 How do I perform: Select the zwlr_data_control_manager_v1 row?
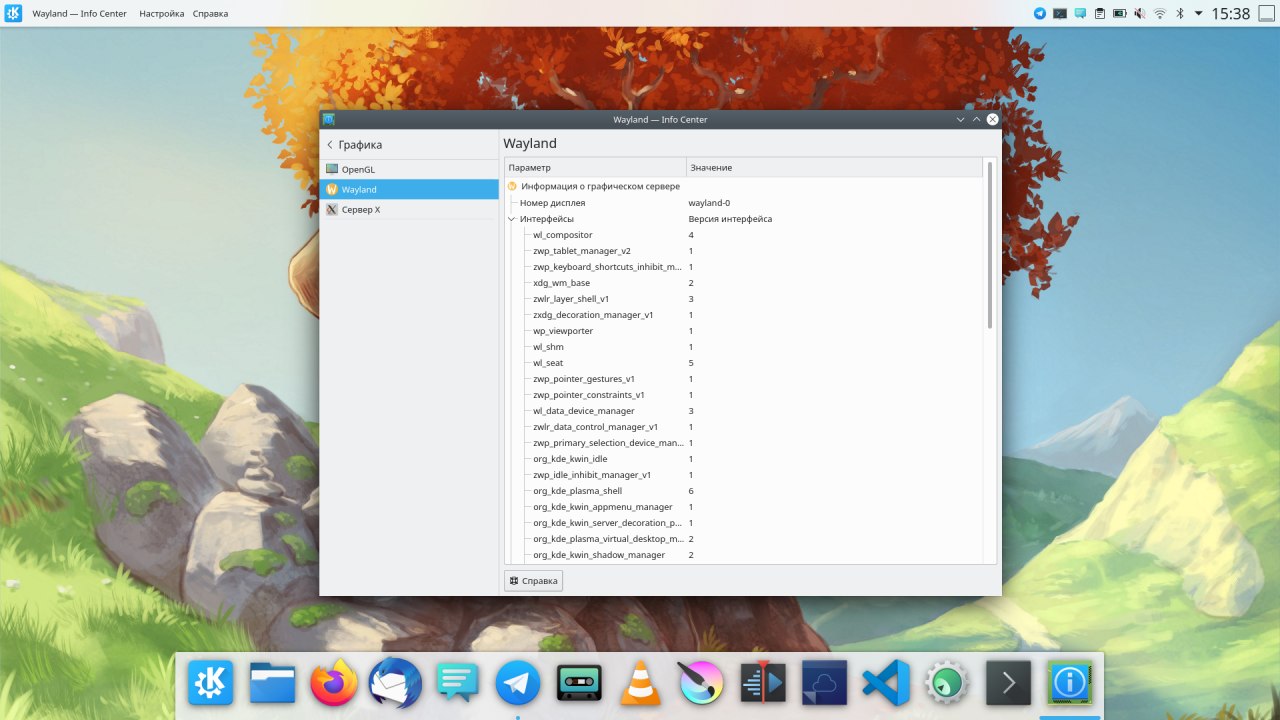[744, 427]
